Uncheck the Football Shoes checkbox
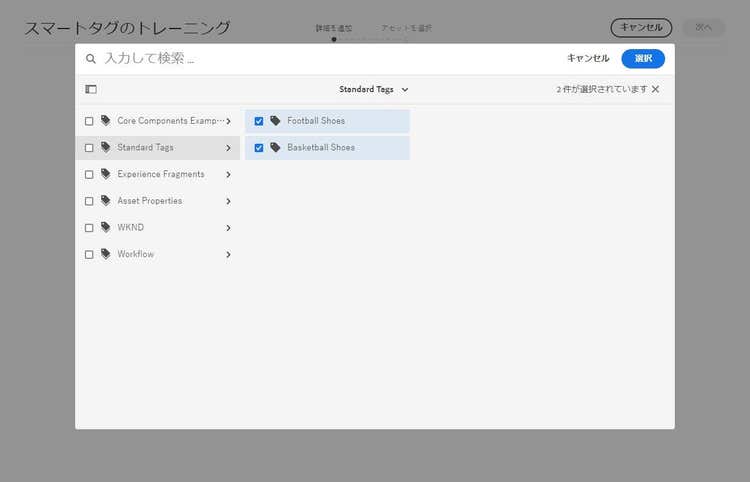The width and height of the screenshot is (750, 482). 259,121
